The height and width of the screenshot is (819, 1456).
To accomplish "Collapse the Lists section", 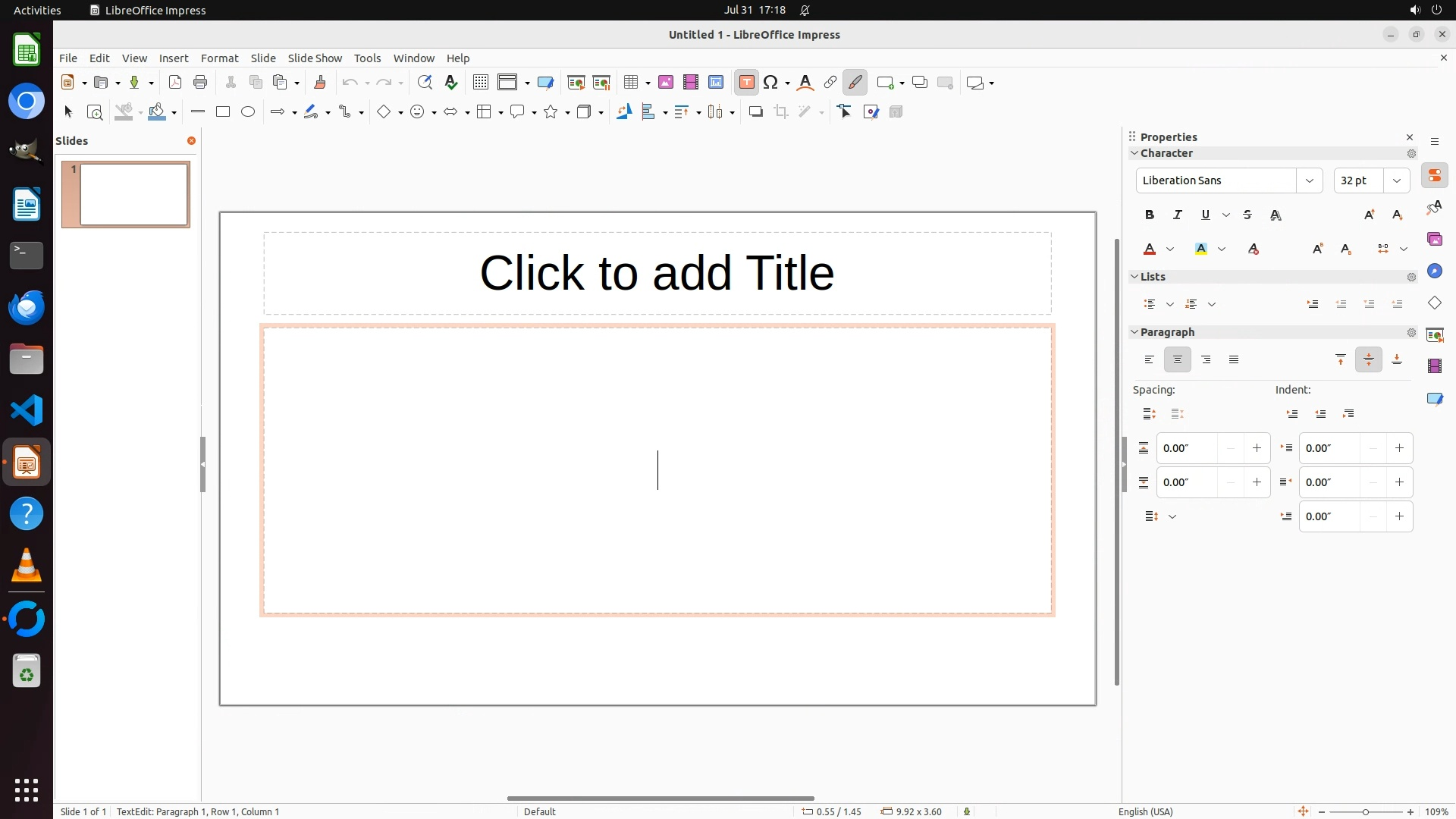I will (x=1135, y=277).
